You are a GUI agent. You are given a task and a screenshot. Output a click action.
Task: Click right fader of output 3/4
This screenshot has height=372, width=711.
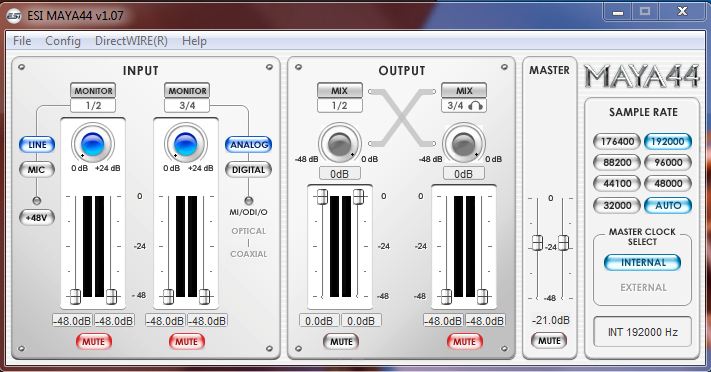tap(482, 296)
